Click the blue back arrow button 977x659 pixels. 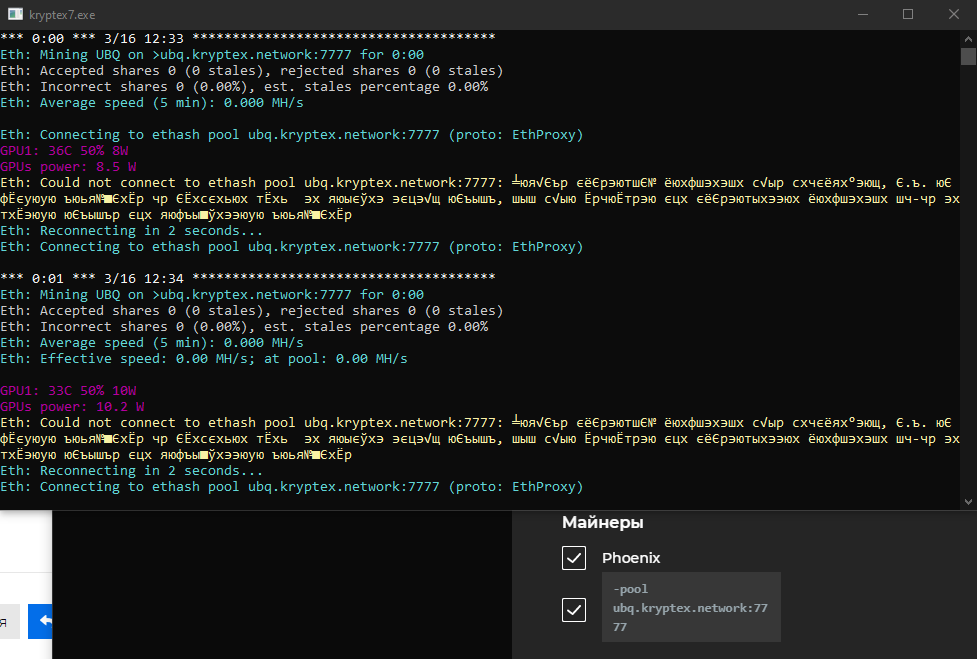[x=41, y=621]
